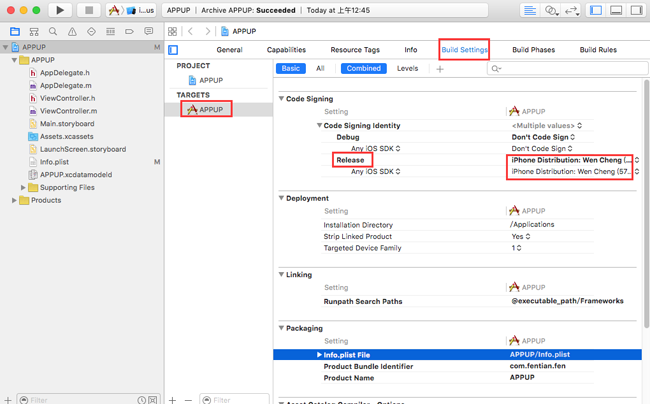Select the Levels view button
This screenshot has width=650, height=404.
click(407, 69)
